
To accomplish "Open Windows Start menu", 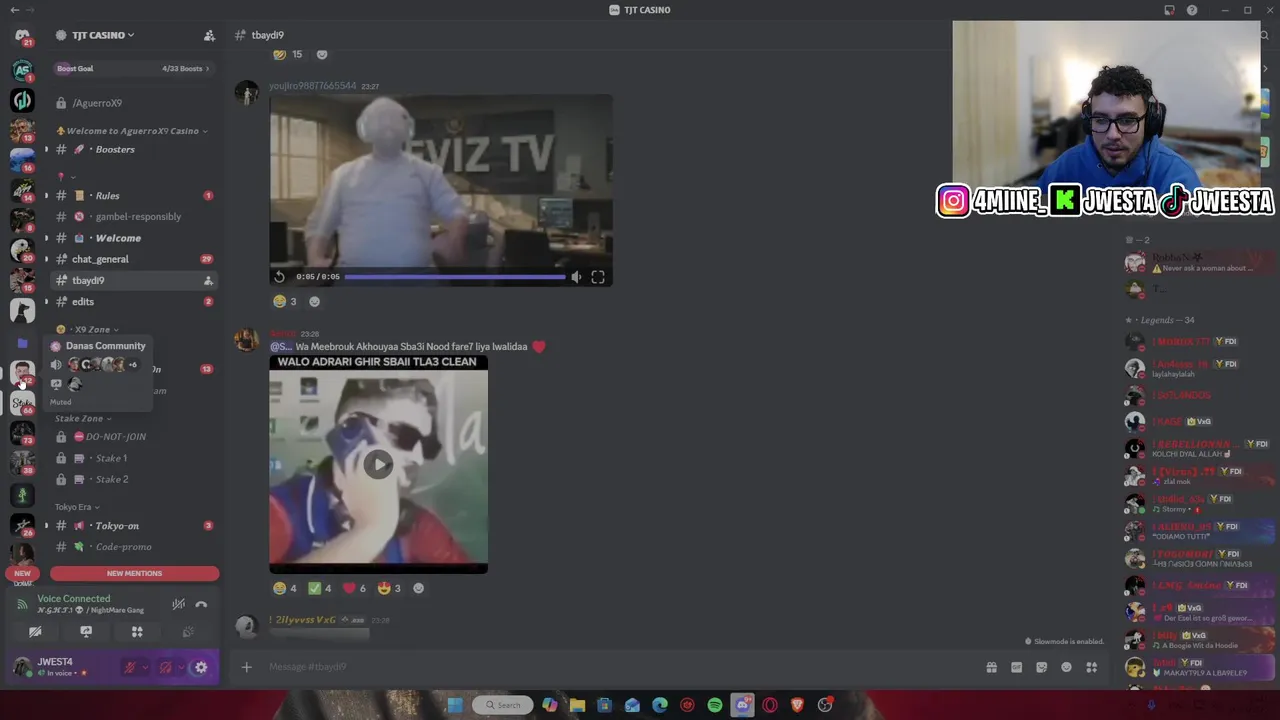I will click(455, 705).
